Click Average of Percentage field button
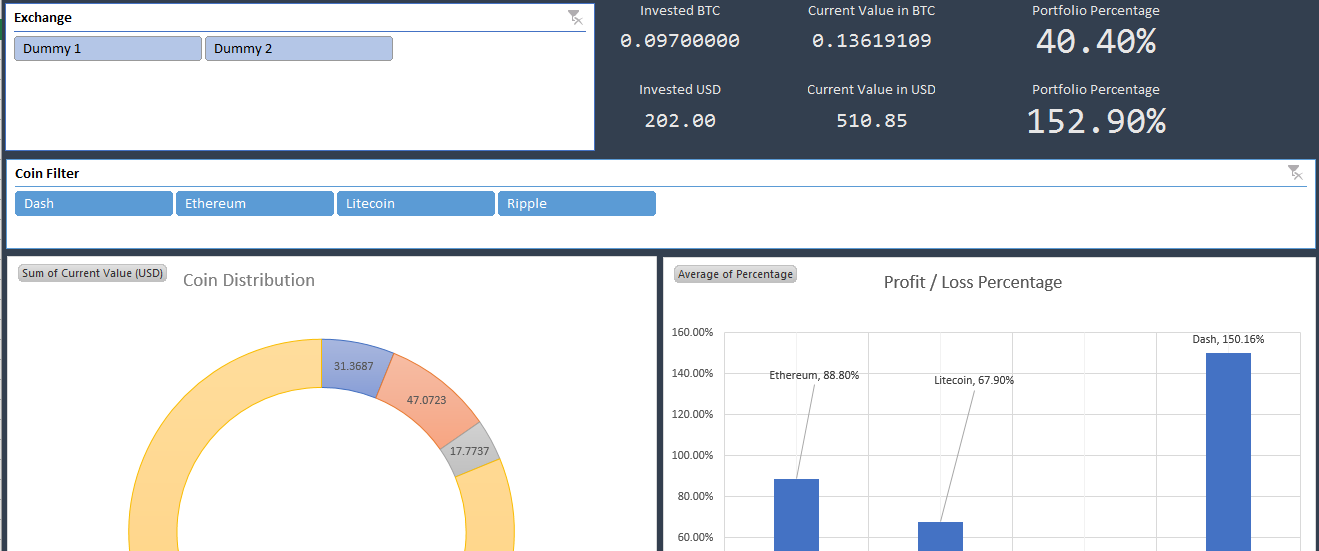 [736, 274]
